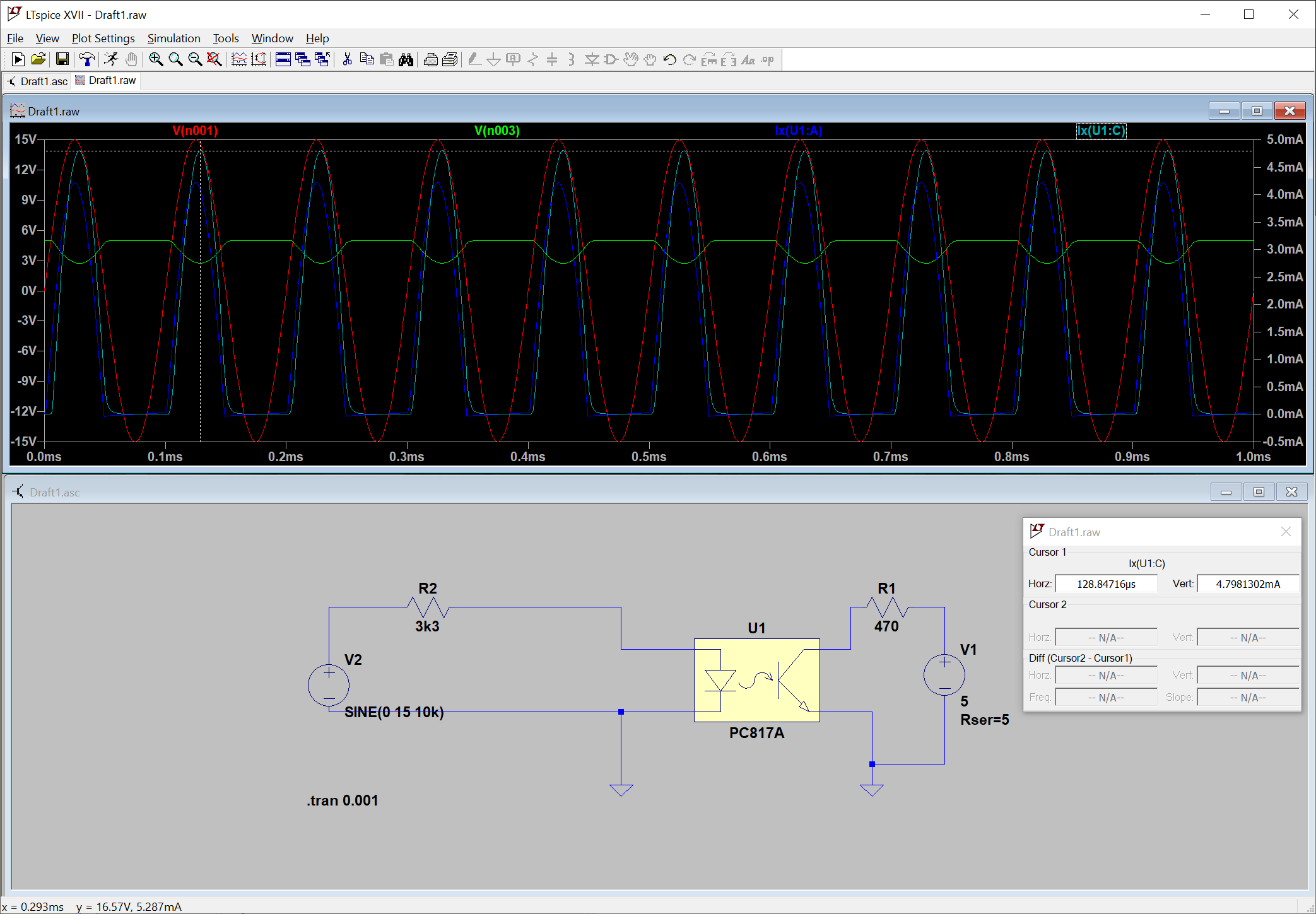Click the PC817A optocoupler U1
The width and height of the screenshot is (1316, 914).
click(756, 680)
